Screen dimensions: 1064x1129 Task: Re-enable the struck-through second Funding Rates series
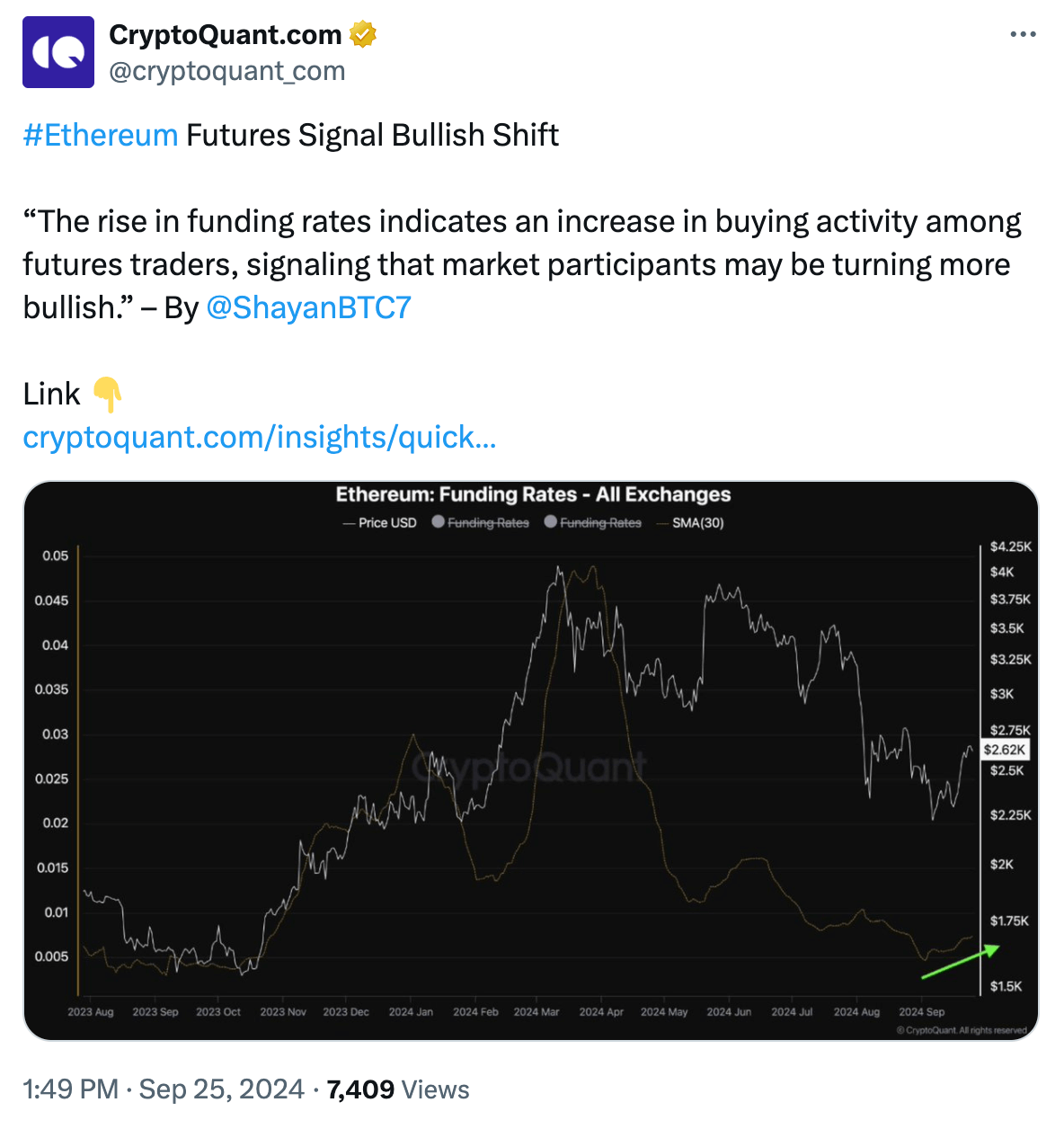(599, 522)
